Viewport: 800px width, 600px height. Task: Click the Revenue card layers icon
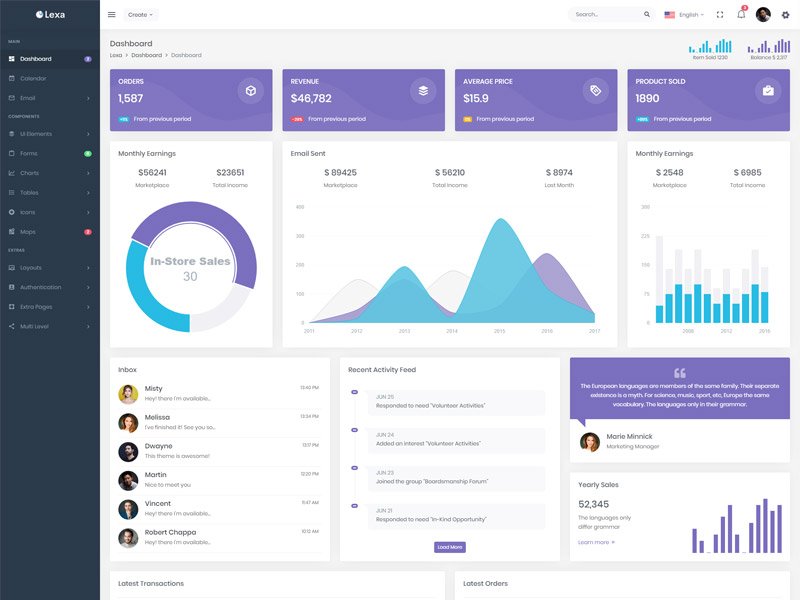(x=423, y=91)
